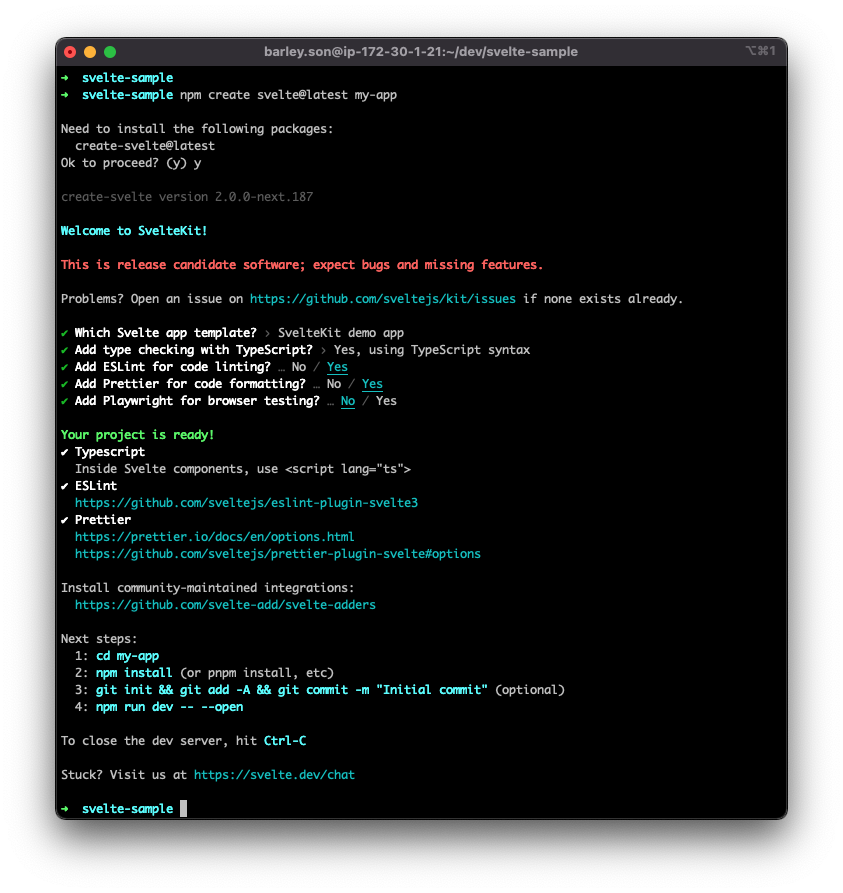Image resolution: width=843 pixels, height=893 pixels.
Task: Click the 'cd my-app' command
Action: coord(128,656)
